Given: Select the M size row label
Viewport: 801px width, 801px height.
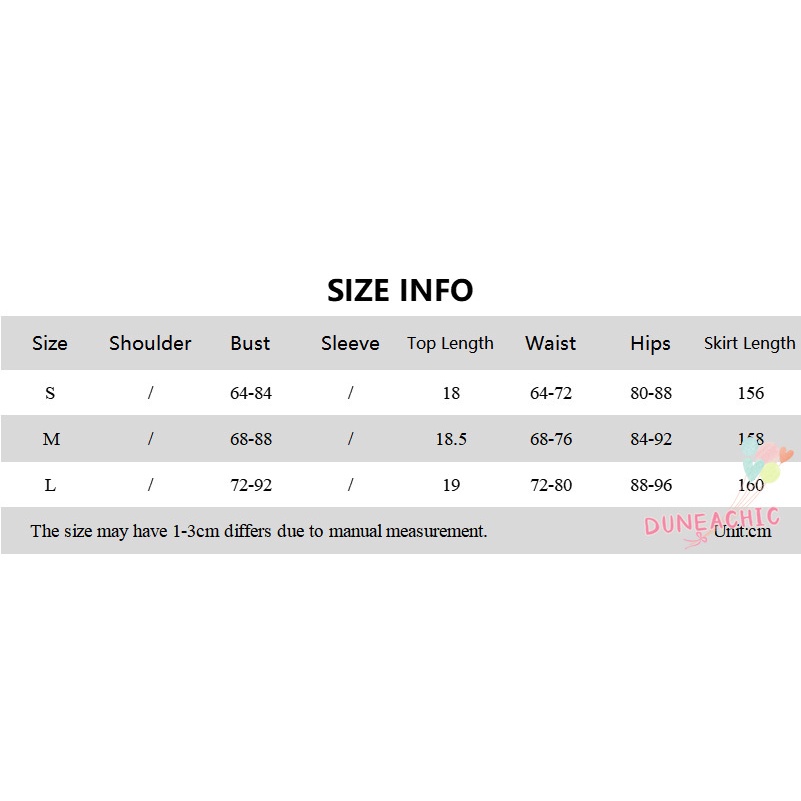Looking at the screenshot, I should 51,439.
